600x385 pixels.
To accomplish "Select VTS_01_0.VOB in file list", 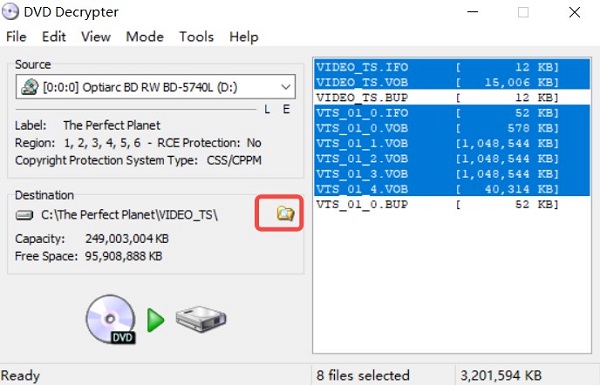I will [452, 128].
